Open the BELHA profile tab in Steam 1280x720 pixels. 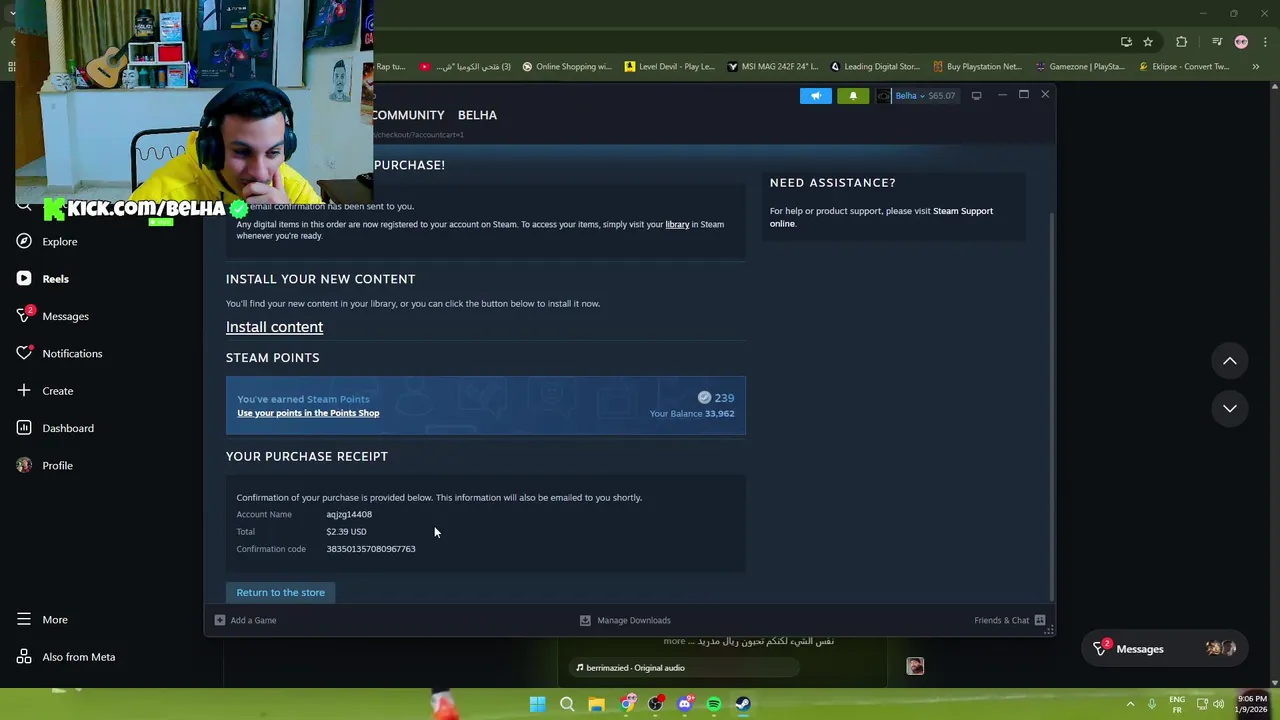[x=477, y=115]
